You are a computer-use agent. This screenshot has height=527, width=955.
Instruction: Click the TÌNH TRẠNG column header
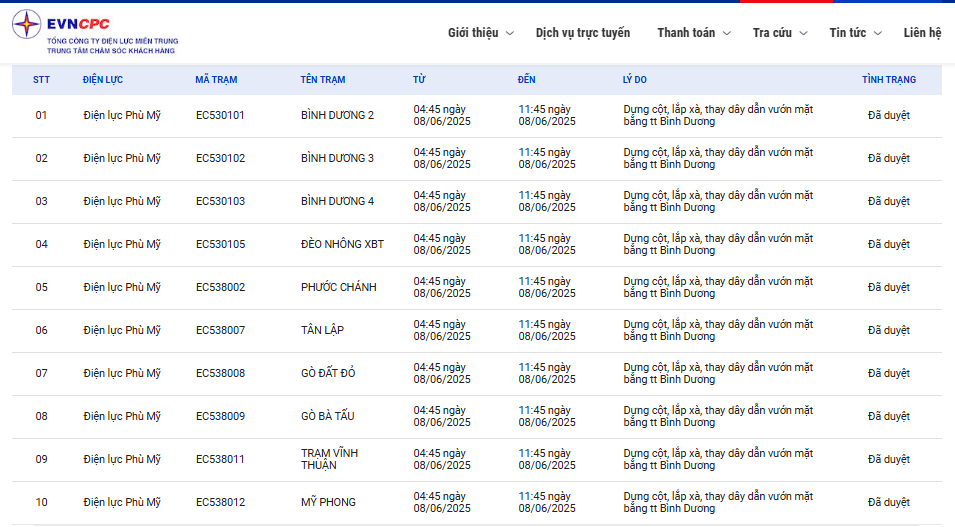tap(888, 80)
